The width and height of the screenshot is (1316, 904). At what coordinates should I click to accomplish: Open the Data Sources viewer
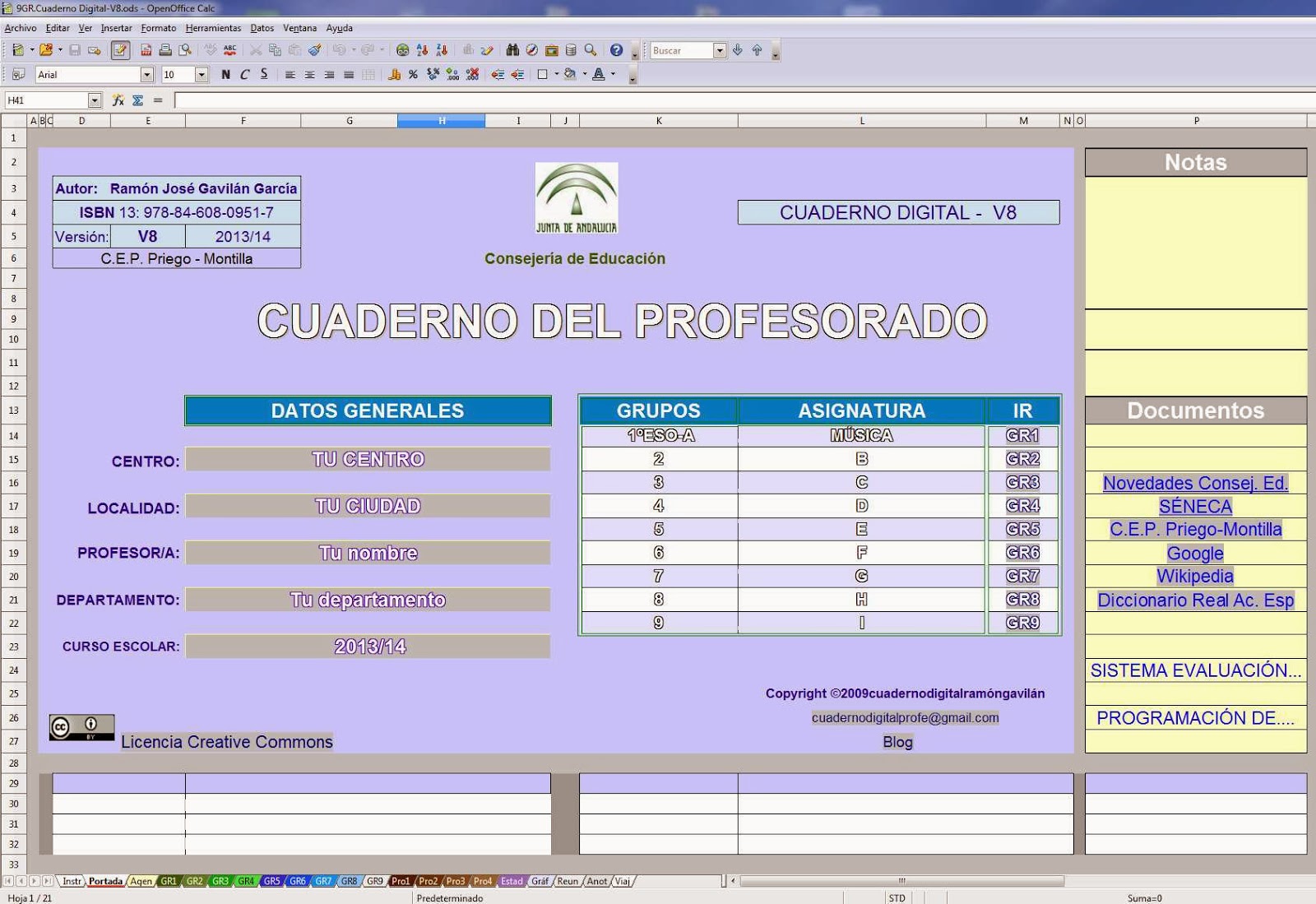[571, 50]
